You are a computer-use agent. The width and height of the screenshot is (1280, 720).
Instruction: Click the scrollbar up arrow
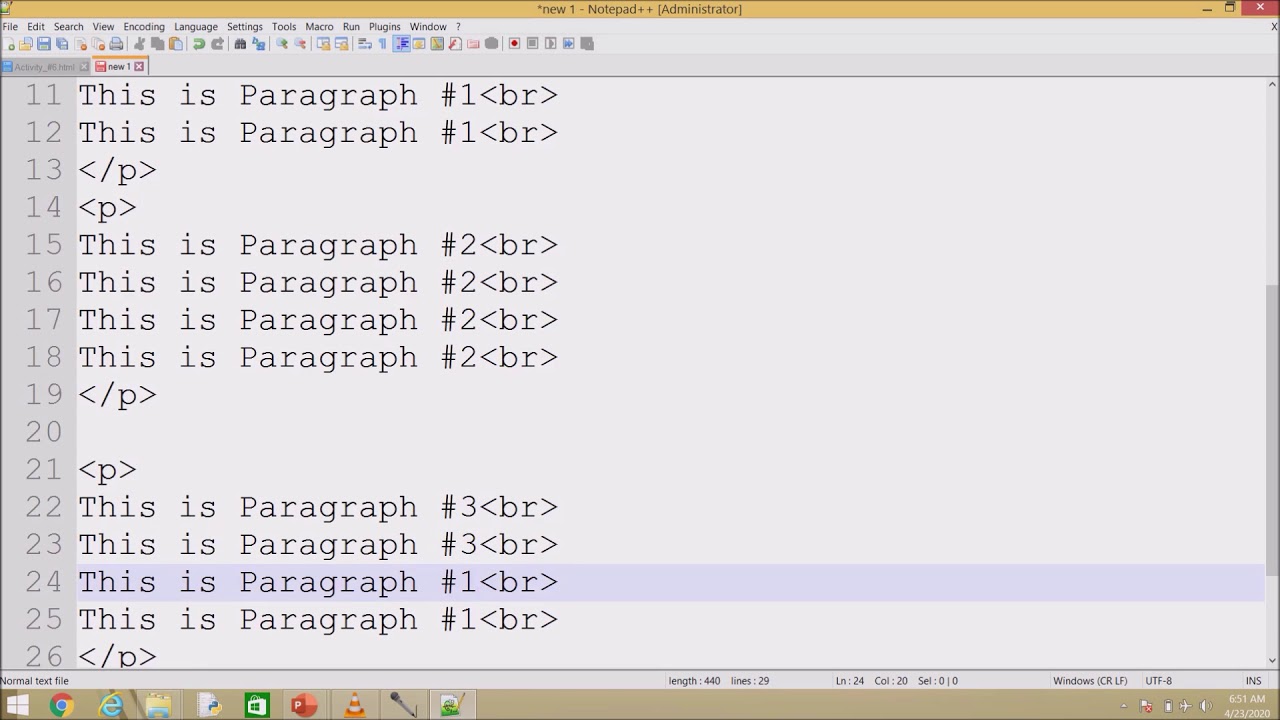pos(1272,85)
